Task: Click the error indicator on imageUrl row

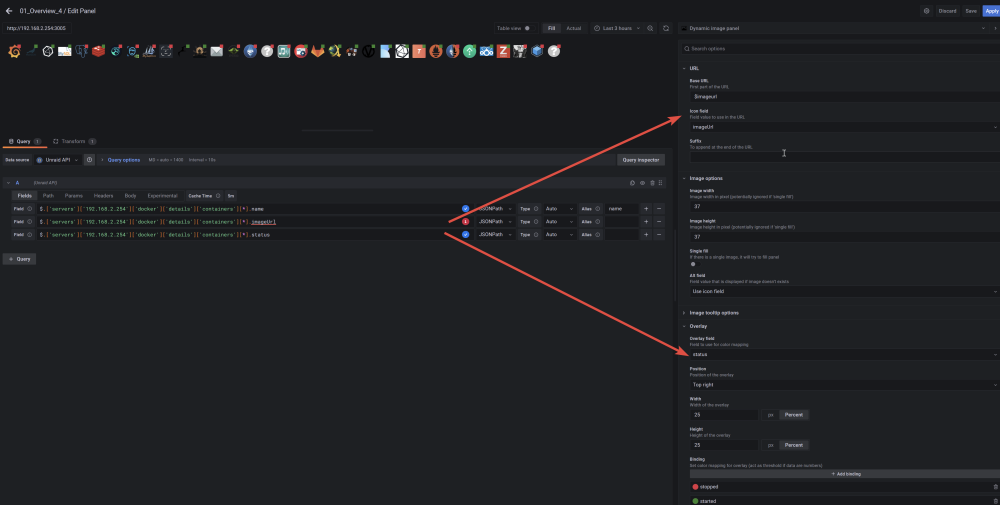Action: (x=466, y=222)
